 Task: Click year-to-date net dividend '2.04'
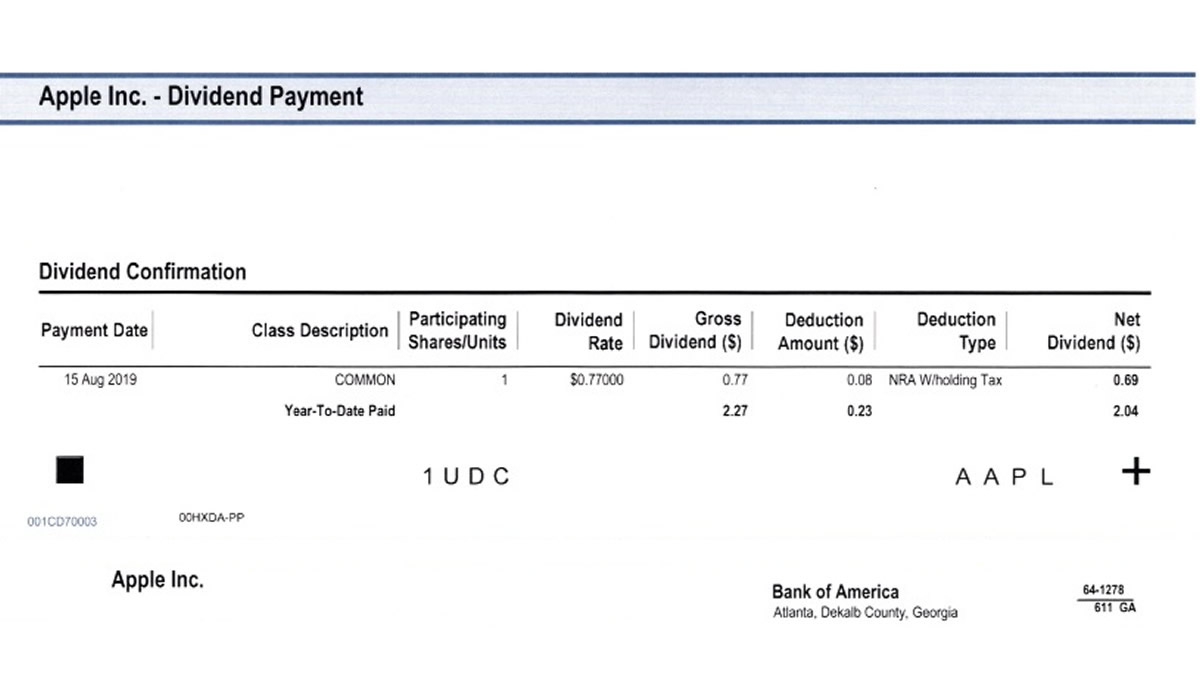(1126, 410)
